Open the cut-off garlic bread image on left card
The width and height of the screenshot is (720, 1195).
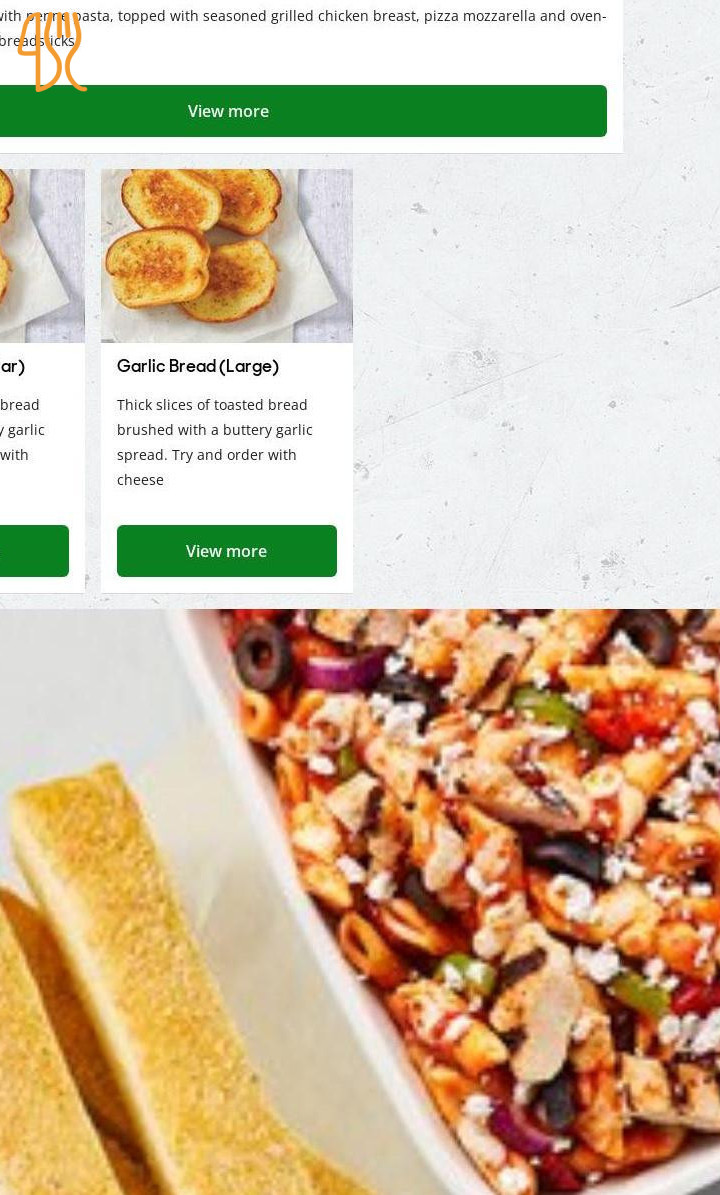pos(42,256)
